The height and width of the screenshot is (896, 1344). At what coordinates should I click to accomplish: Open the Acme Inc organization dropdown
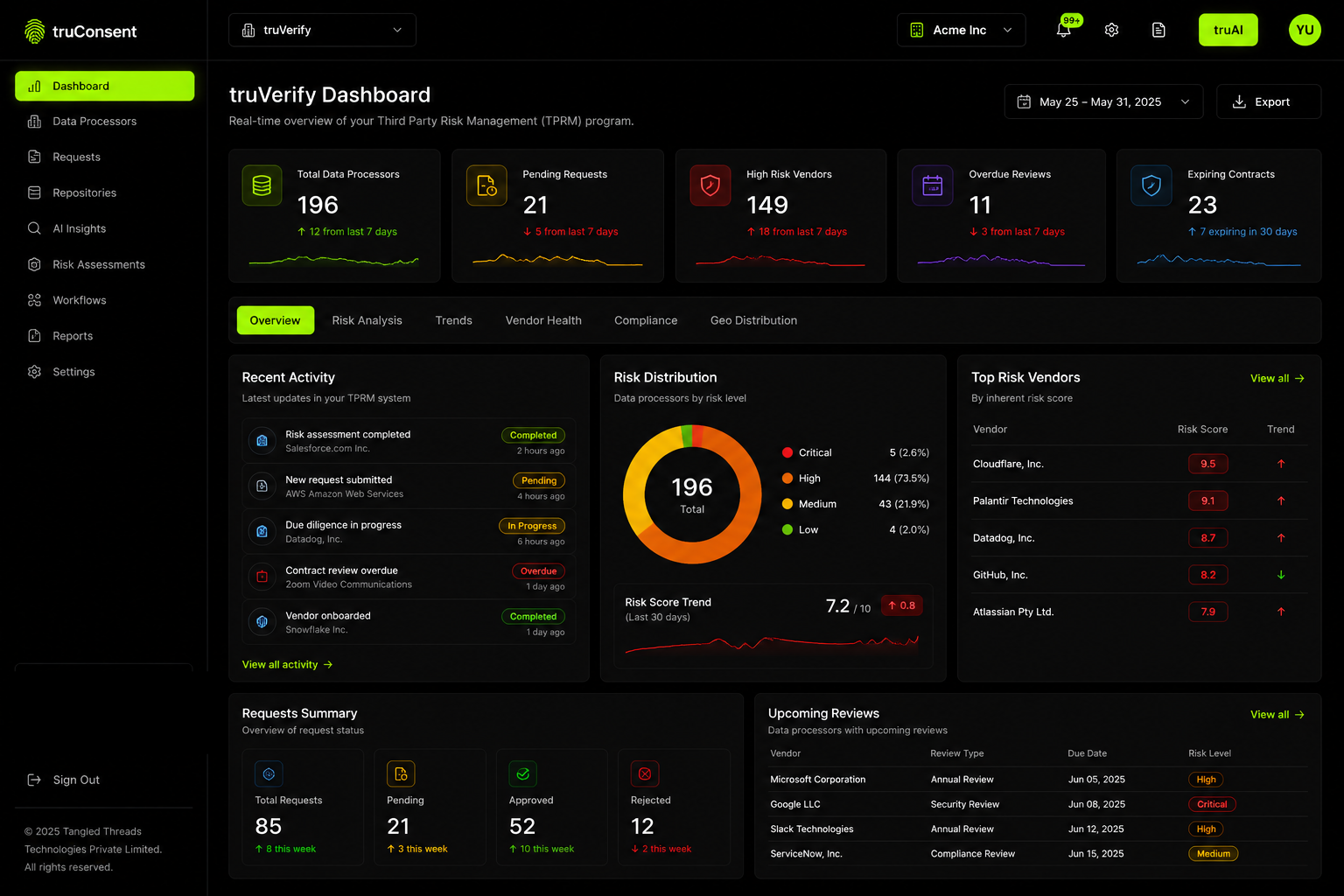tap(961, 30)
